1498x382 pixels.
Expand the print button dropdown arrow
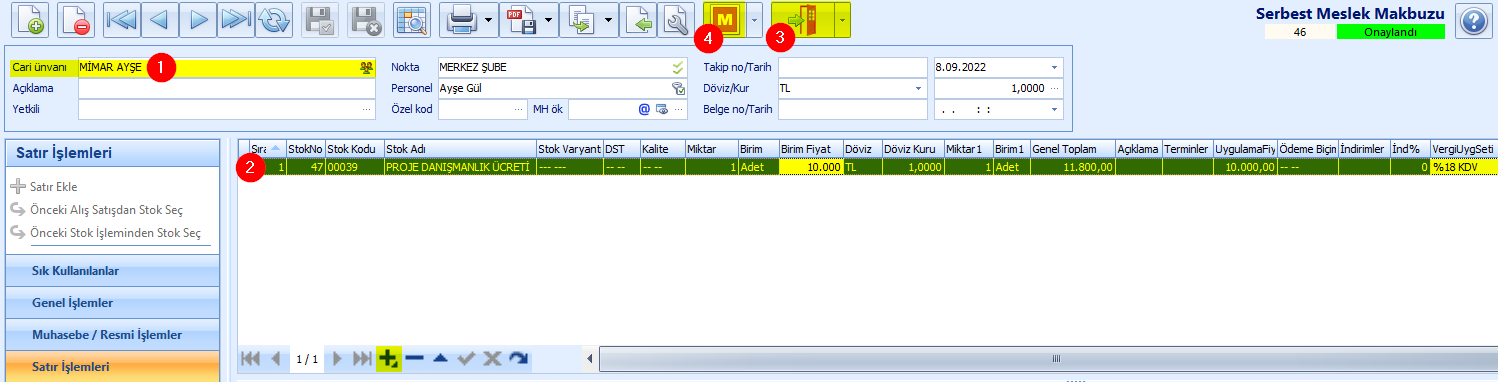point(488,20)
